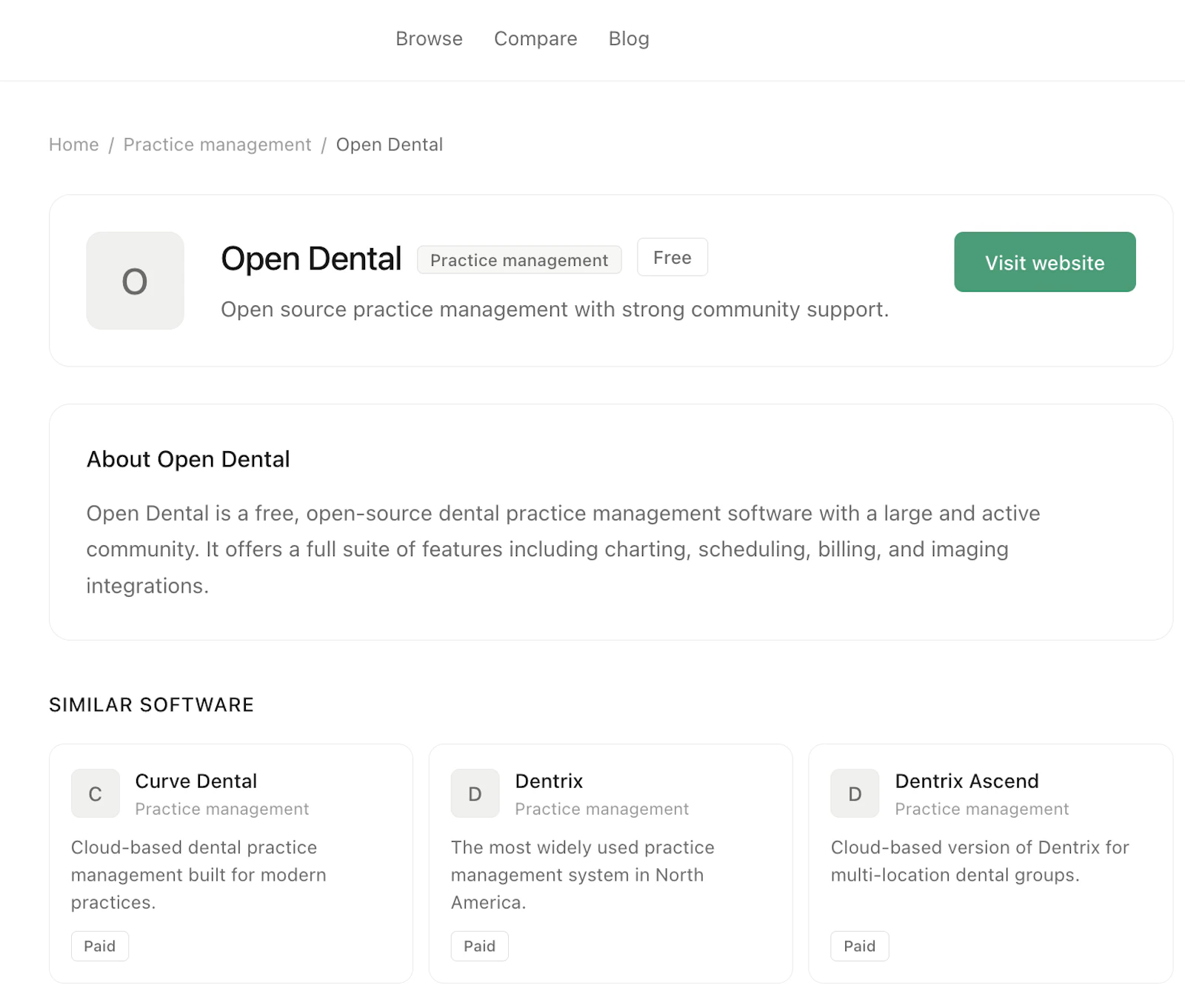This screenshot has width=1185, height=1008.
Task: Click the Free pricing badge
Action: (672, 257)
